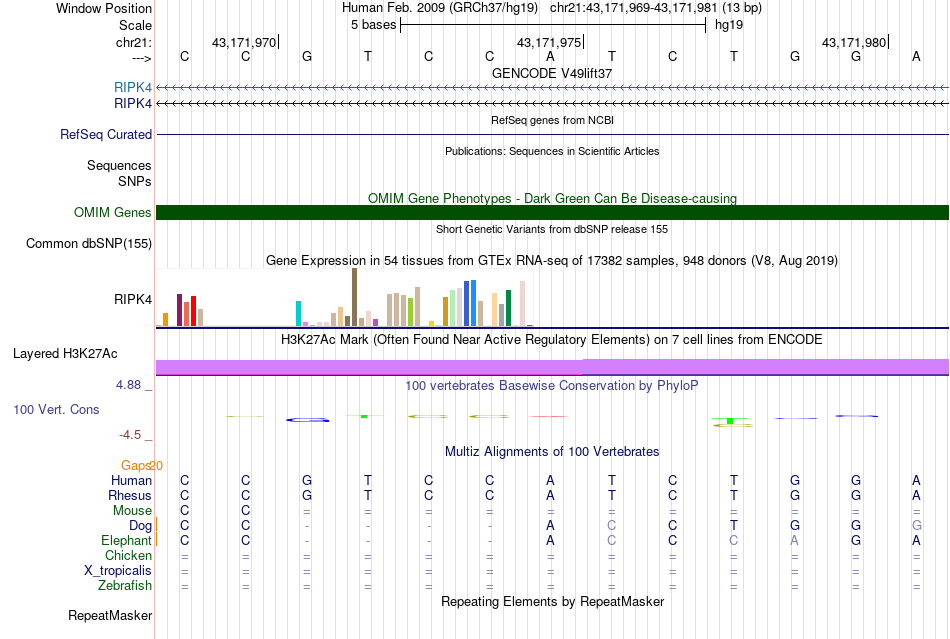
Task: Click the '--->' strand direction arrow
Action: coord(142,58)
